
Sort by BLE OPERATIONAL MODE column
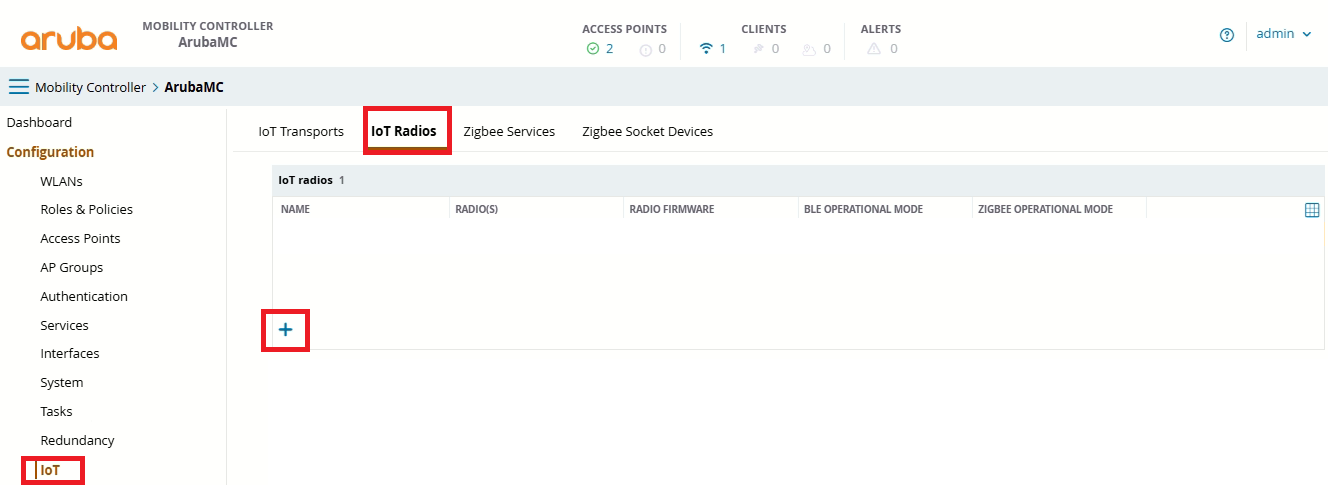863,210
